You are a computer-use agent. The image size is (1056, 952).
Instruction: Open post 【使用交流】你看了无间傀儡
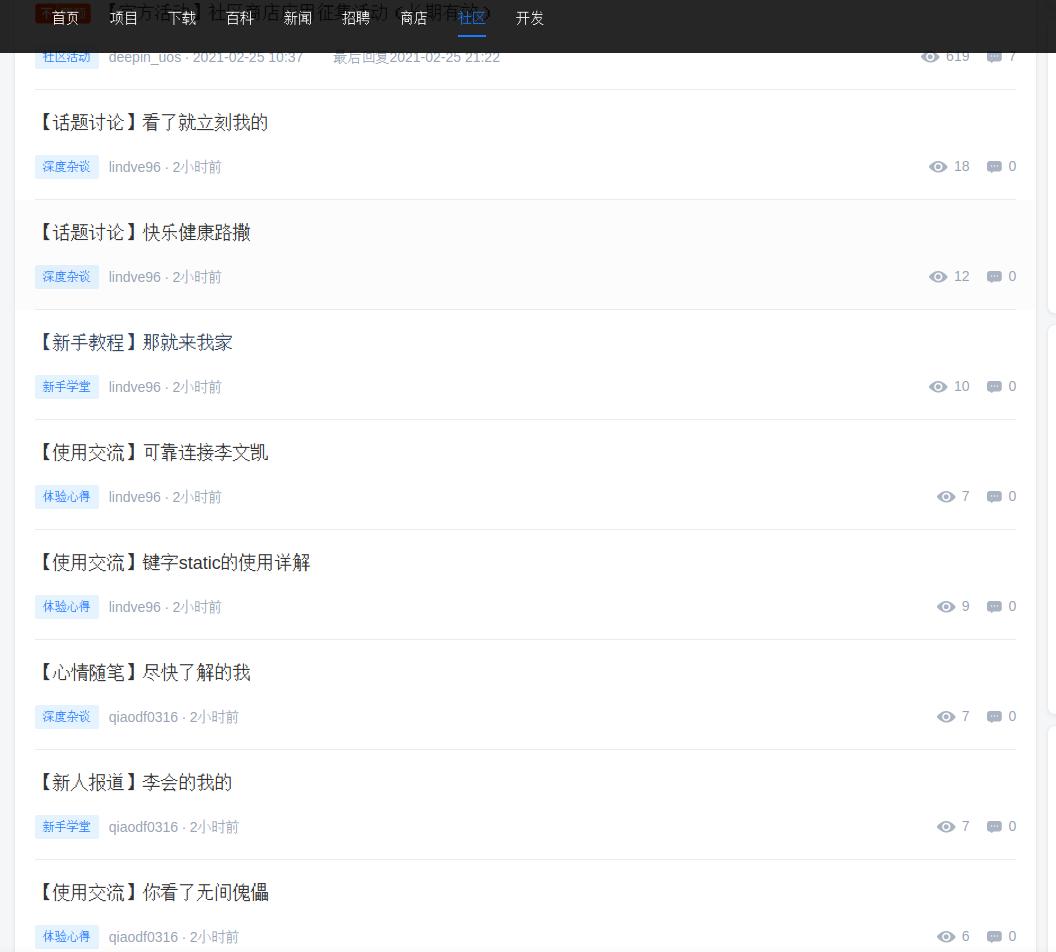coord(153,892)
